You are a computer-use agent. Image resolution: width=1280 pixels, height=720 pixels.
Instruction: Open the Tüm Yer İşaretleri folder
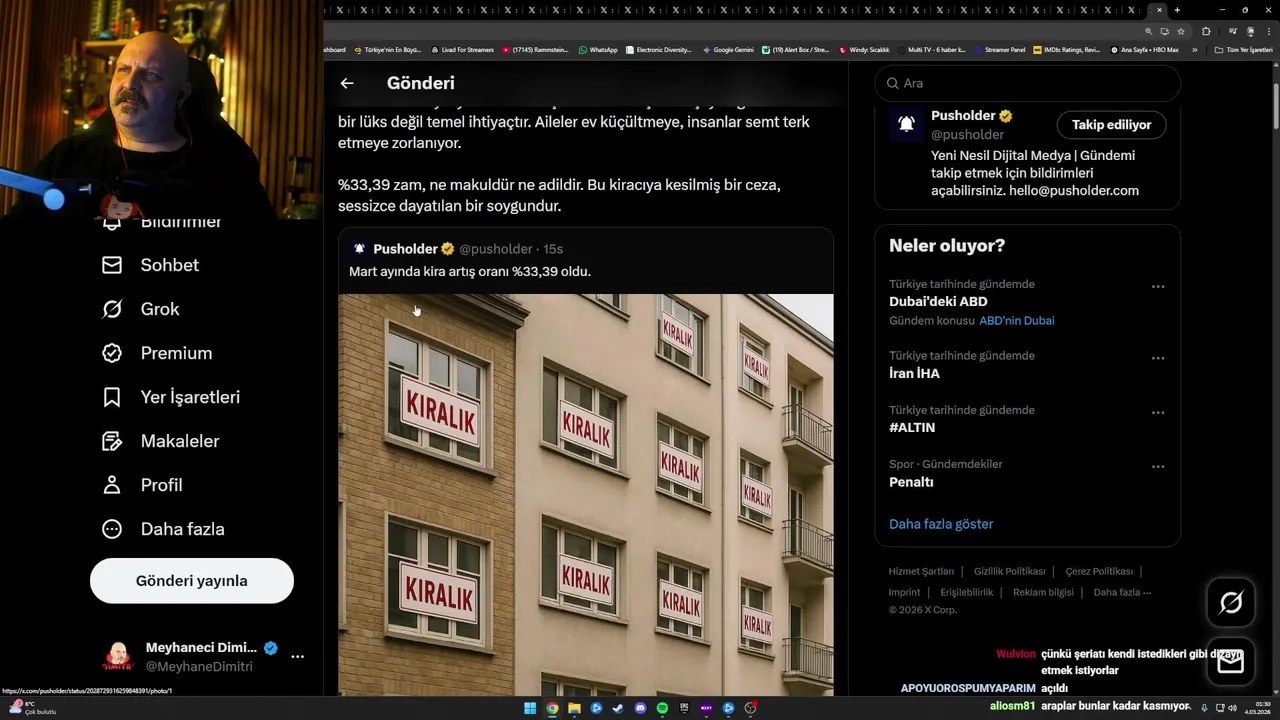click(1243, 49)
